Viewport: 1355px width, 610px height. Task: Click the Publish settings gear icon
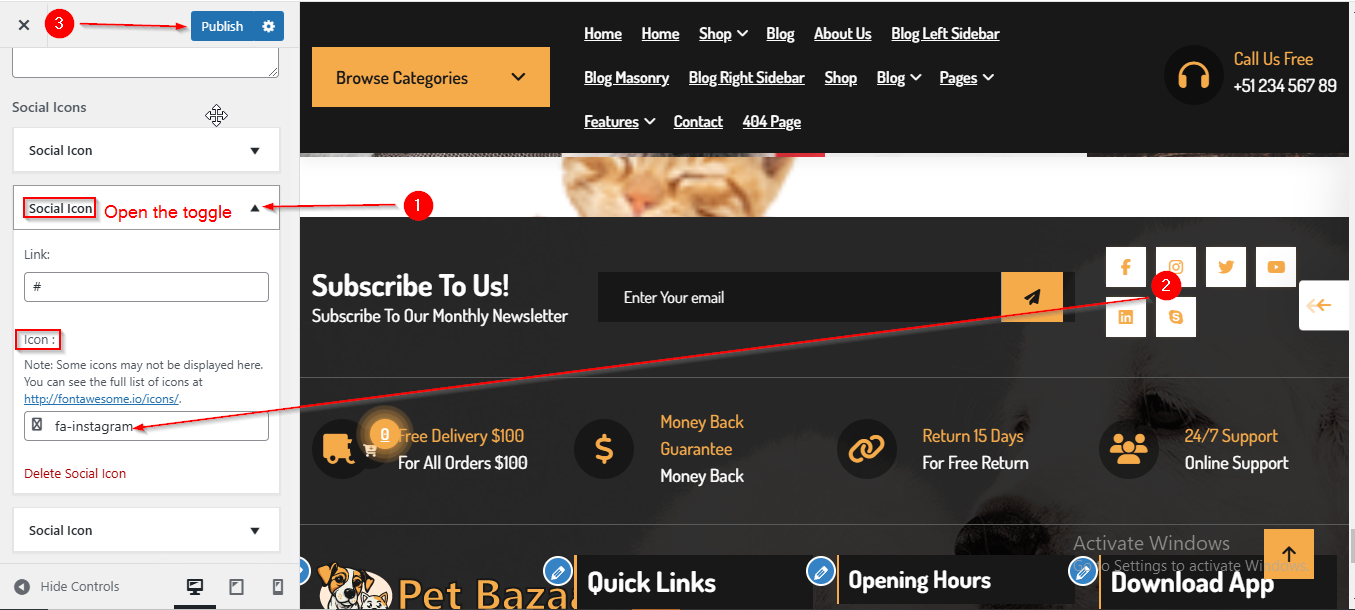click(268, 26)
